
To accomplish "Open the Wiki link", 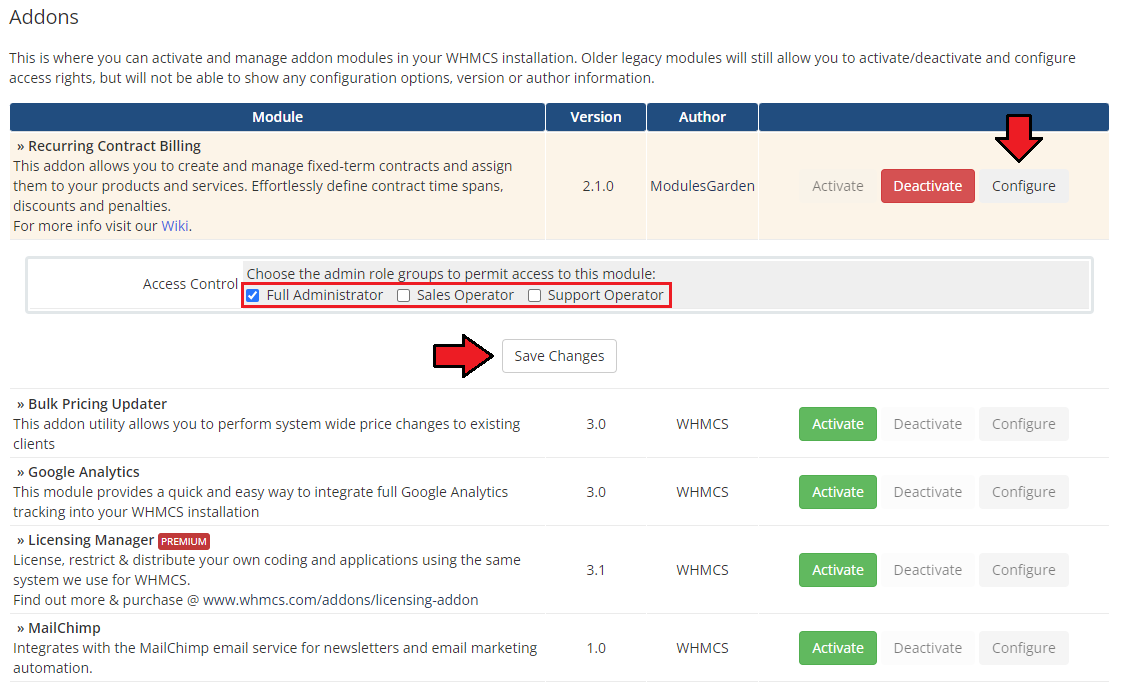I will 175,226.
